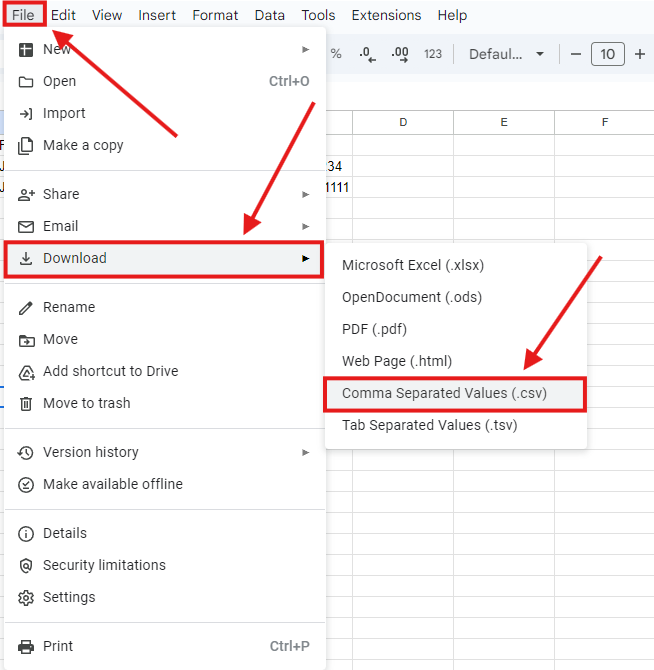Decrease font size with minus button

[x=575, y=54]
